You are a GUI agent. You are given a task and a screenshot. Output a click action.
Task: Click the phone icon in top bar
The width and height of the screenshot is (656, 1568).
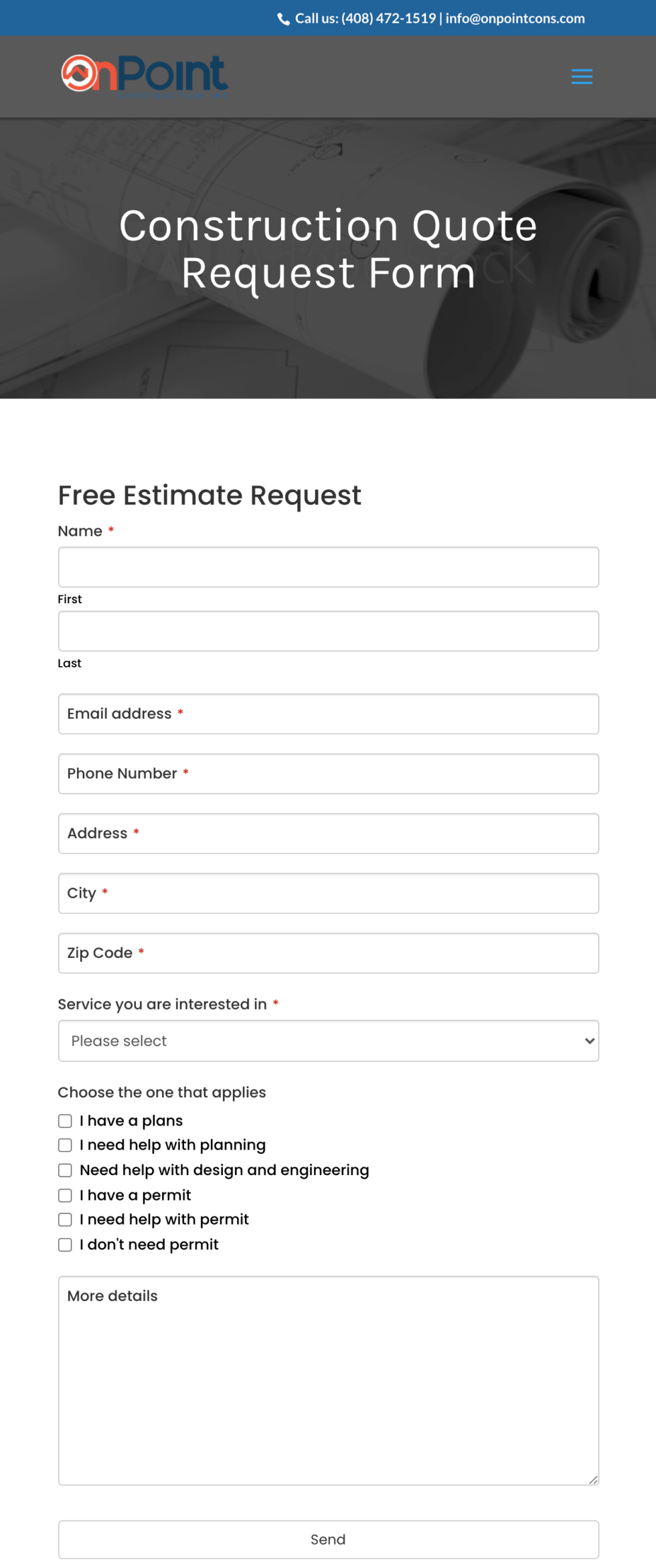pos(283,19)
